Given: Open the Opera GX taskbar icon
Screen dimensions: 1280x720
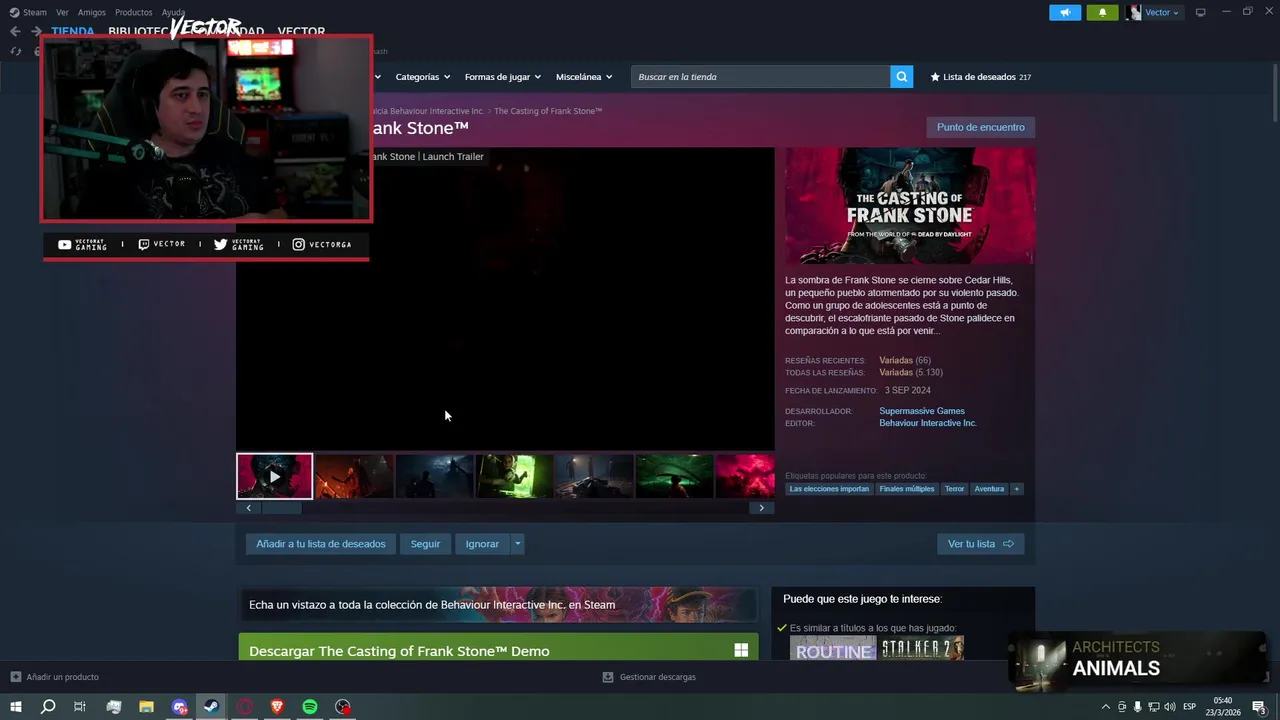Looking at the screenshot, I should pos(245,707).
